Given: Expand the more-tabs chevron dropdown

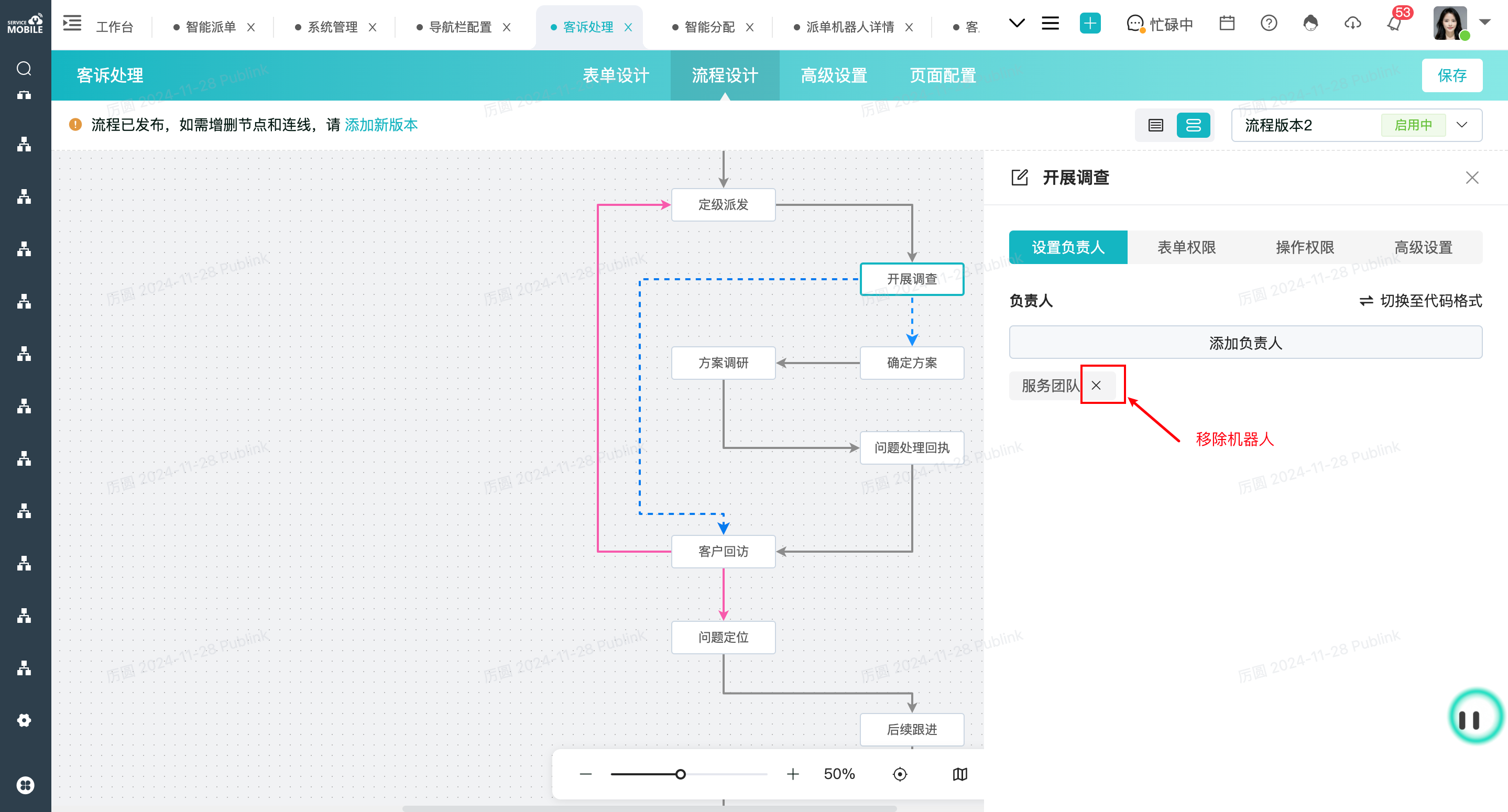Looking at the screenshot, I should click(x=1018, y=24).
